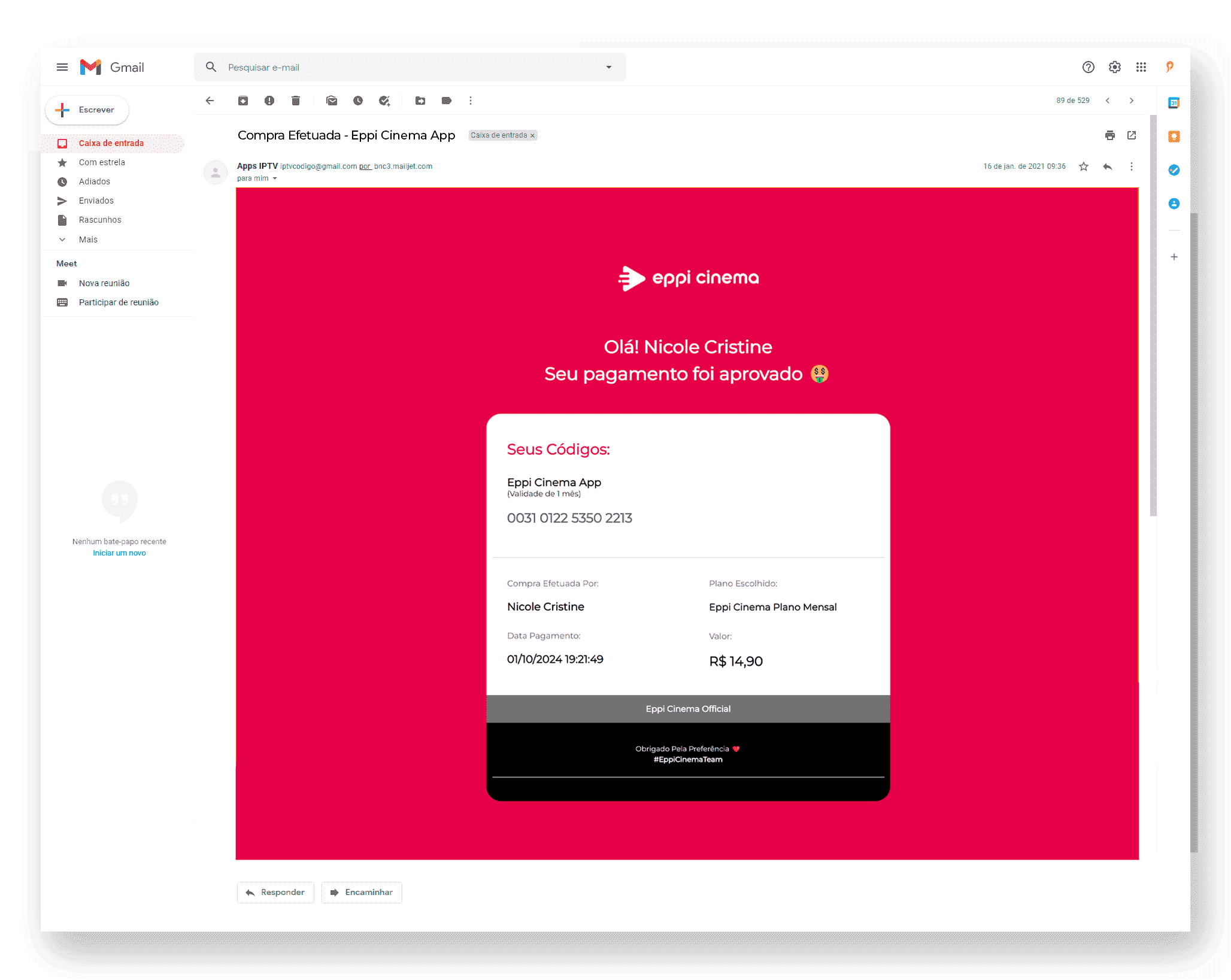1231x980 pixels.
Task: Click the Apps IPTV sender name
Action: (x=257, y=166)
